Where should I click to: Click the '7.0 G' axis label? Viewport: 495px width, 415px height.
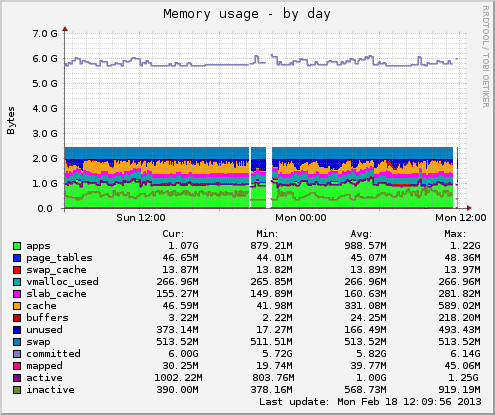pos(45,33)
